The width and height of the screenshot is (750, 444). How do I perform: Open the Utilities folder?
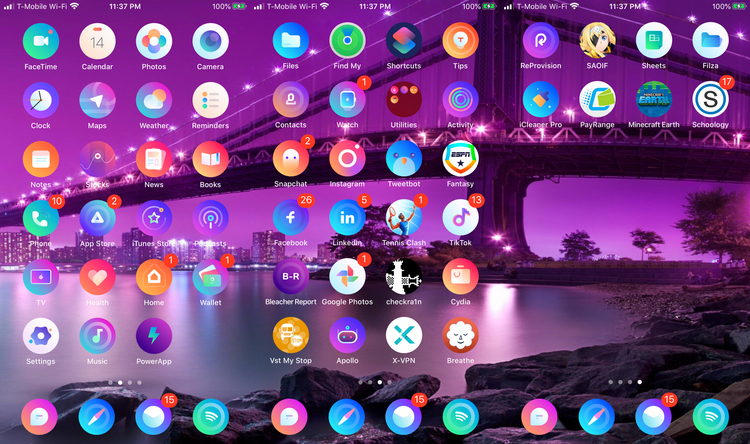click(x=404, y=100)
